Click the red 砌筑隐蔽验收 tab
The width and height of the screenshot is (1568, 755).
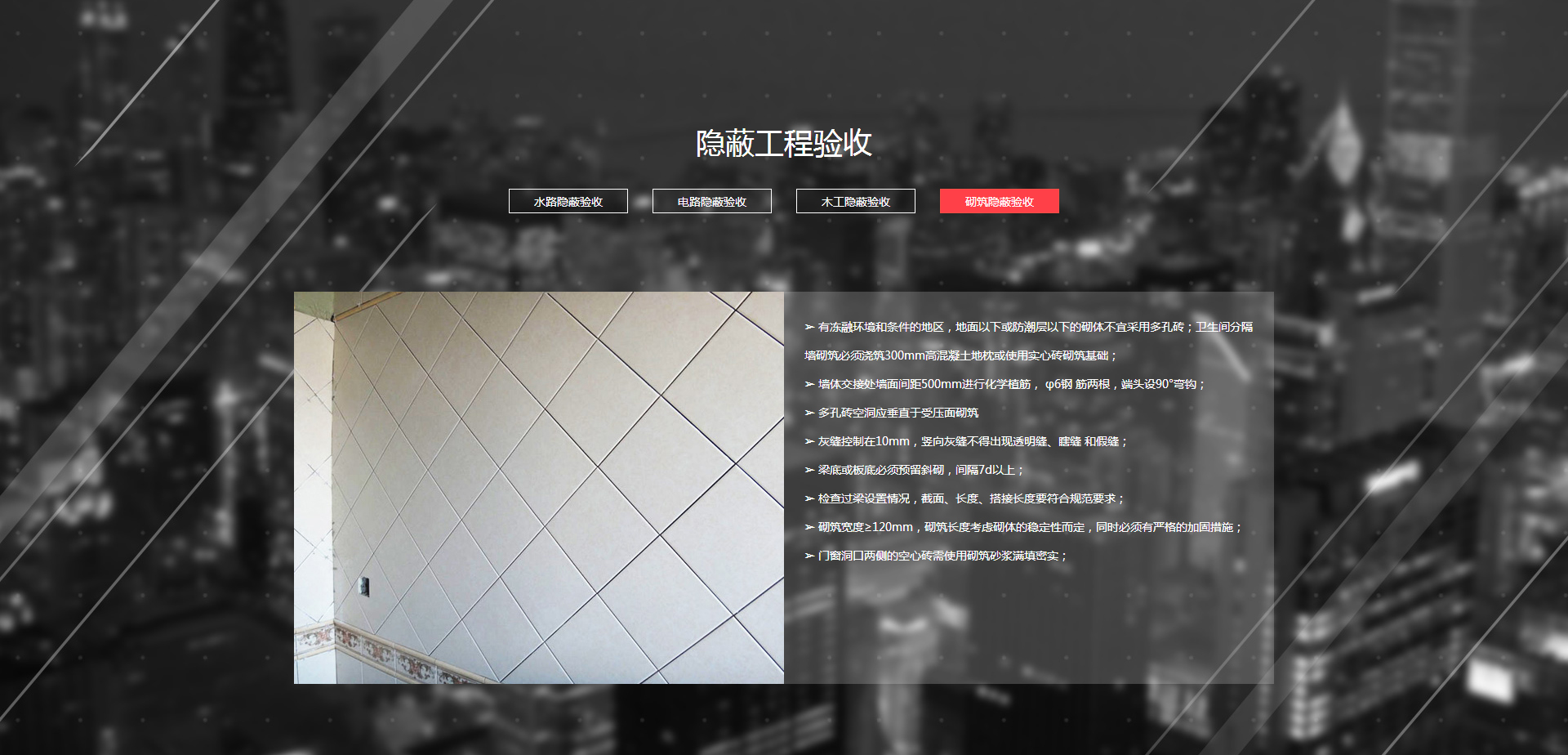[999, 201]
